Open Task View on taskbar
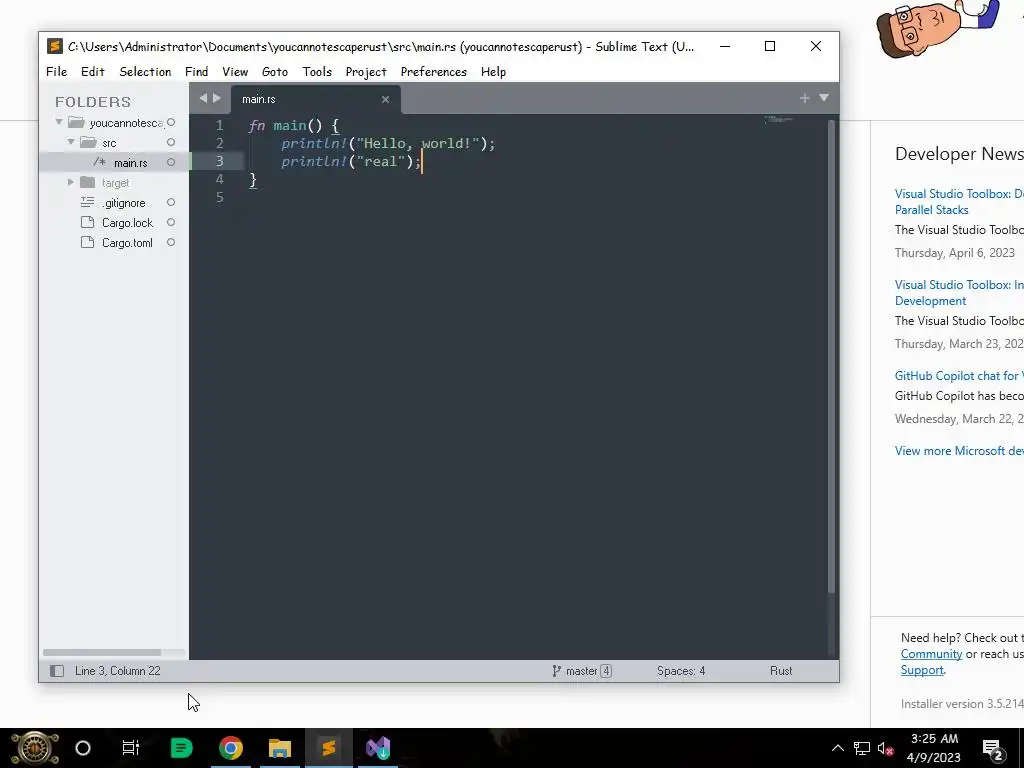 [131, 748]
